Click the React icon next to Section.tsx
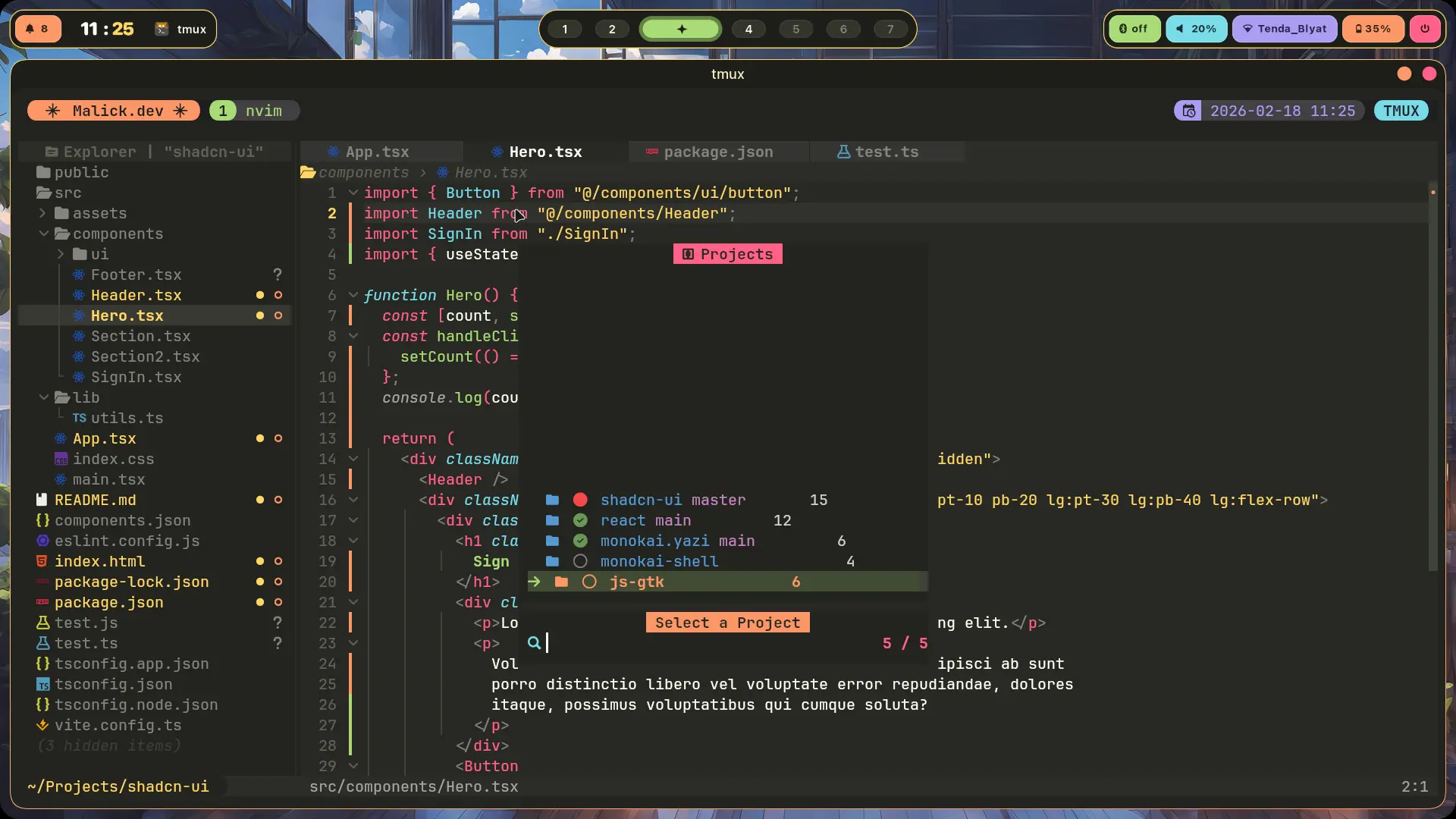 click(x=79, y=336)
